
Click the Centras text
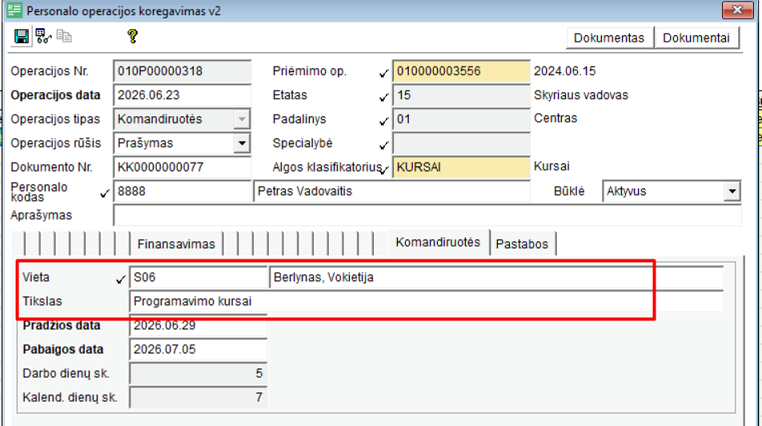point(555,118)
